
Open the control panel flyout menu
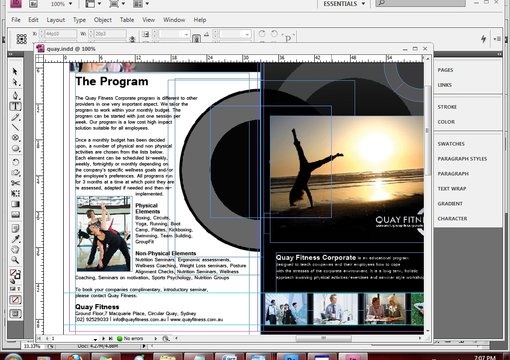[x=497, y=39]
